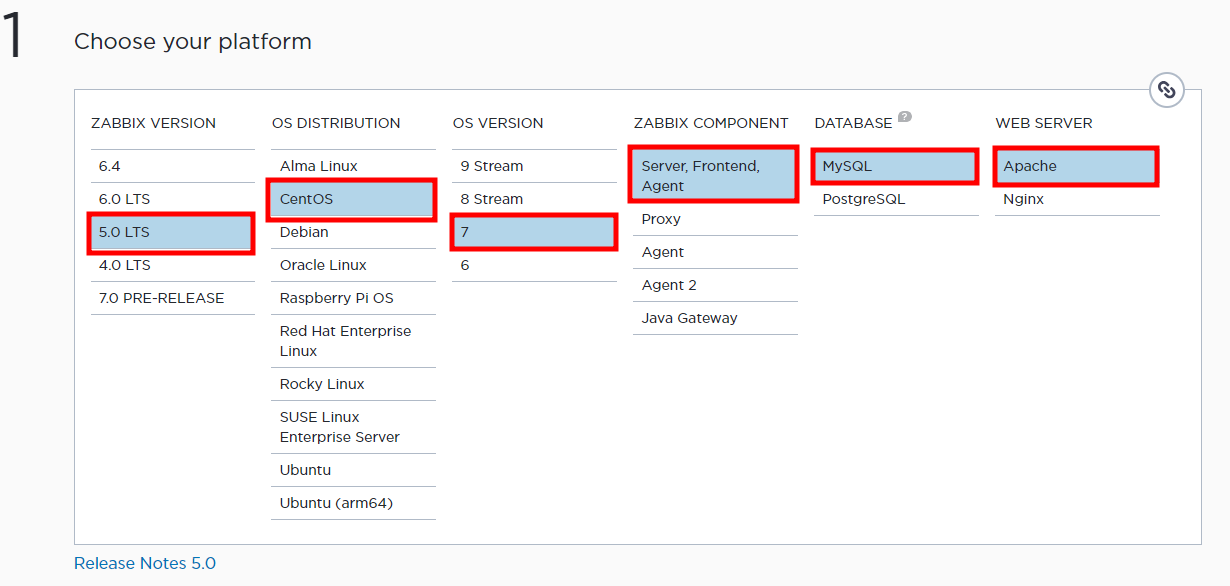1230x586 pixels.
Task: Choose Rocky Linux distribution
Action: (353, 384)
